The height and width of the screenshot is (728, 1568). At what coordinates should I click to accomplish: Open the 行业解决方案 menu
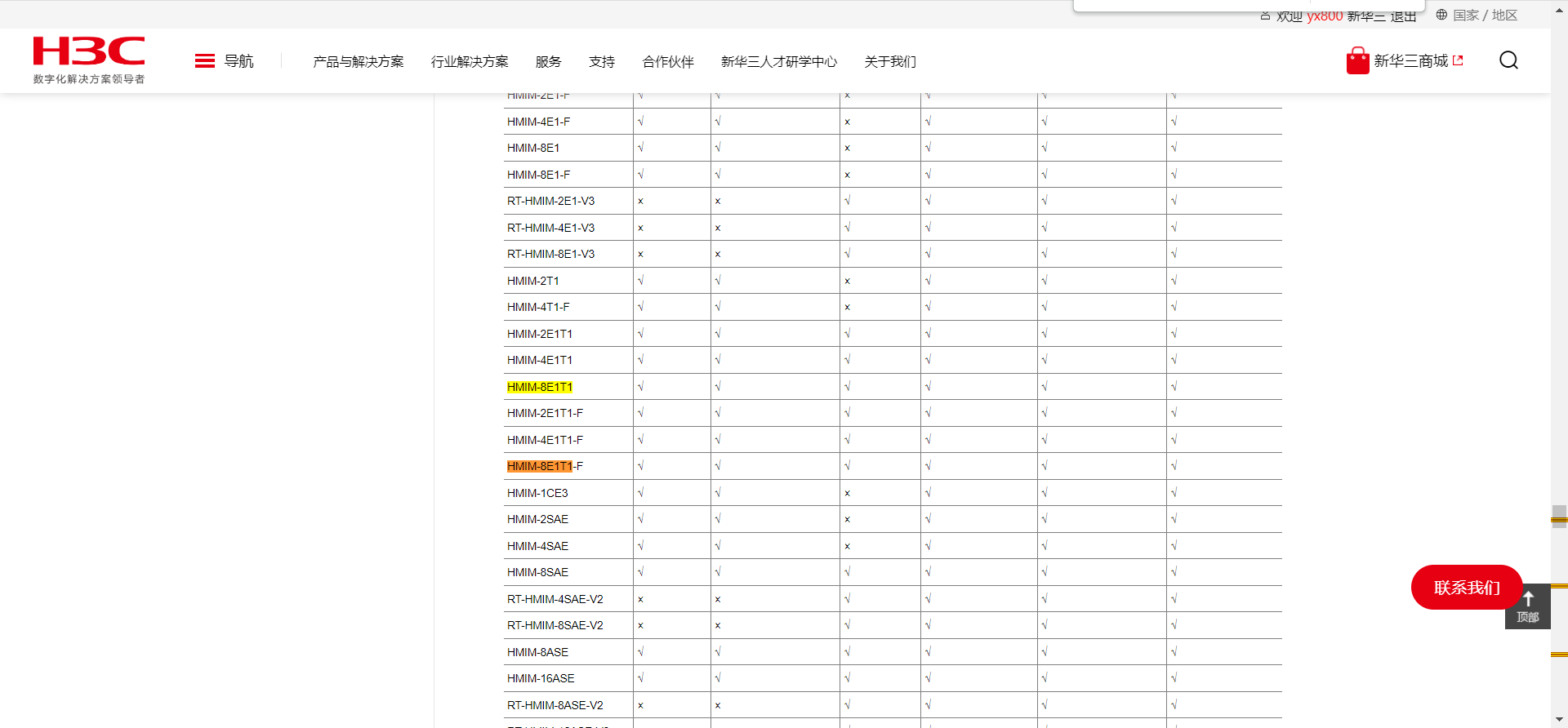tap(470, 62)
